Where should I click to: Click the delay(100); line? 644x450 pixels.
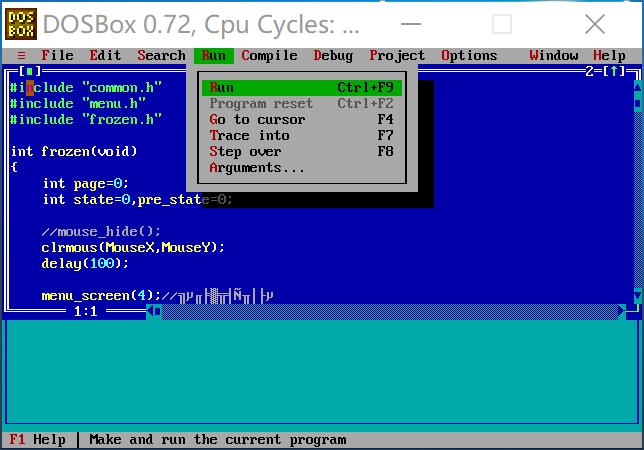[85, 264]
